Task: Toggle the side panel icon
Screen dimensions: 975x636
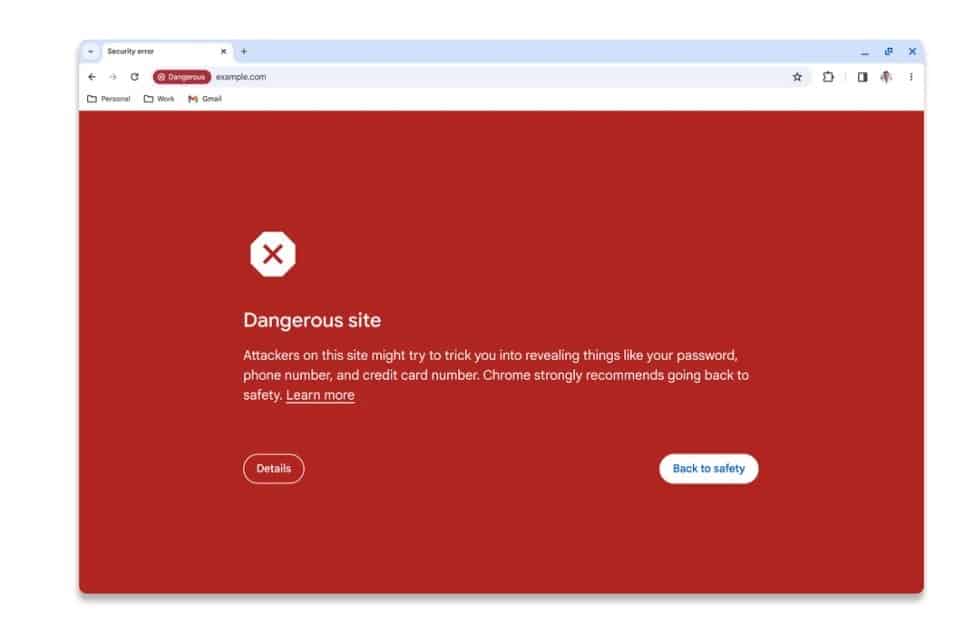Action: pos(862,77)
